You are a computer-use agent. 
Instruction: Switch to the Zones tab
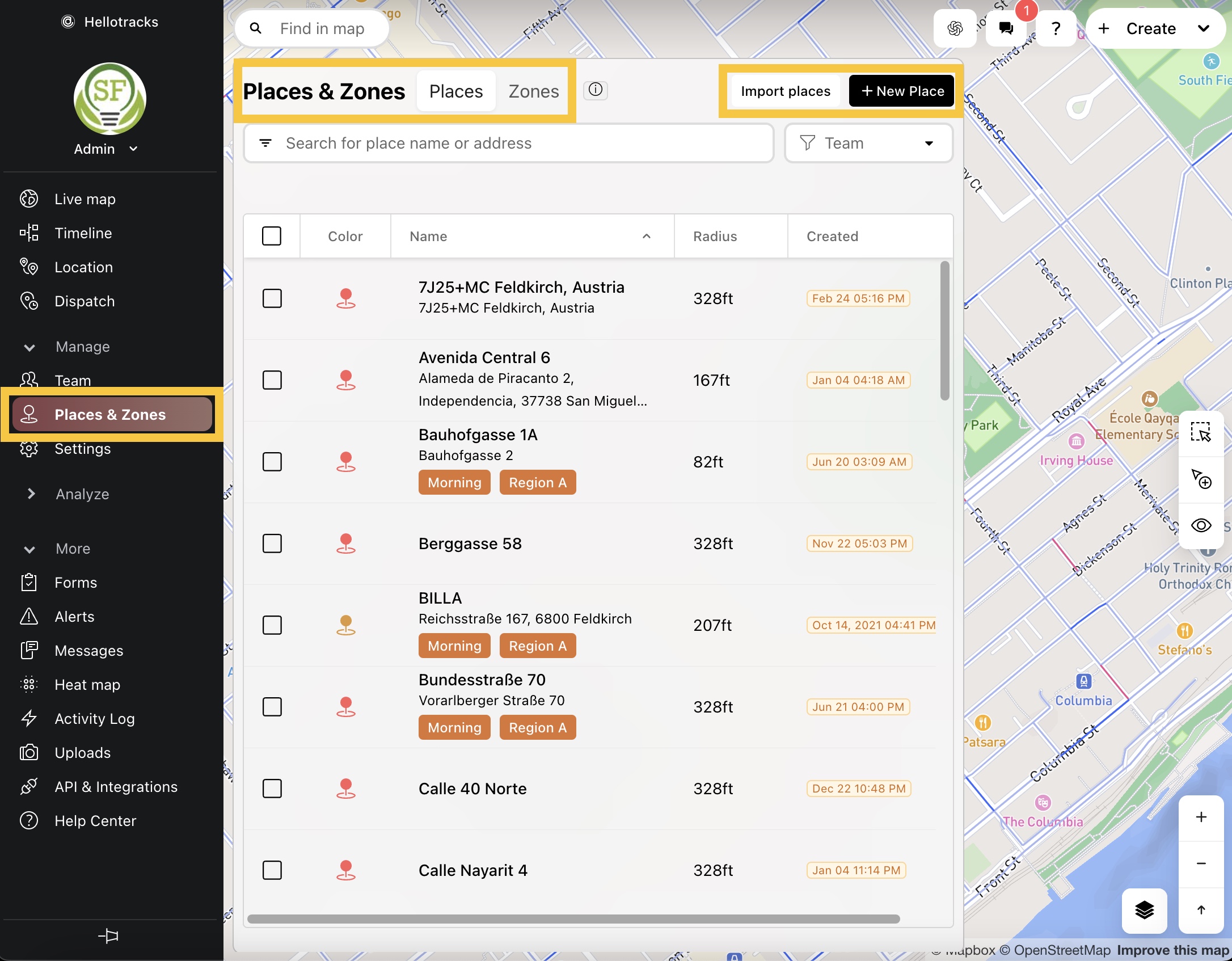click(533, 91)
